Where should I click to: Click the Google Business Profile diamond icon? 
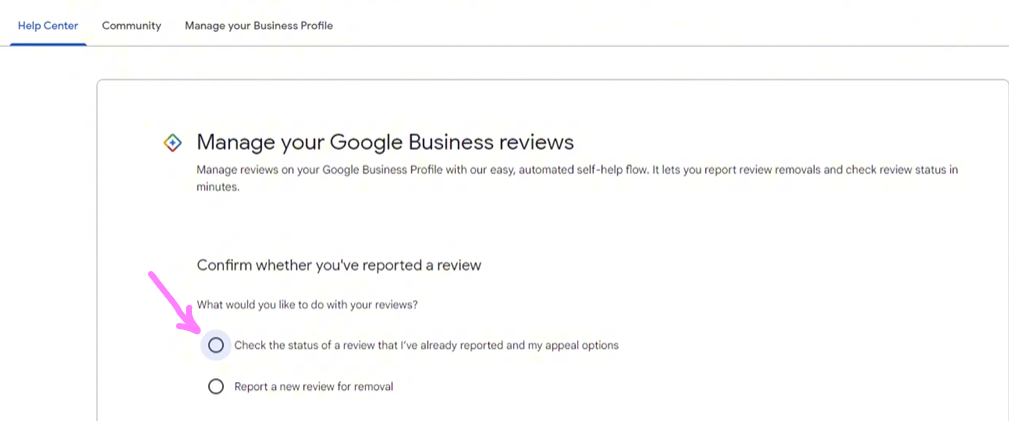tap(172, 143)
